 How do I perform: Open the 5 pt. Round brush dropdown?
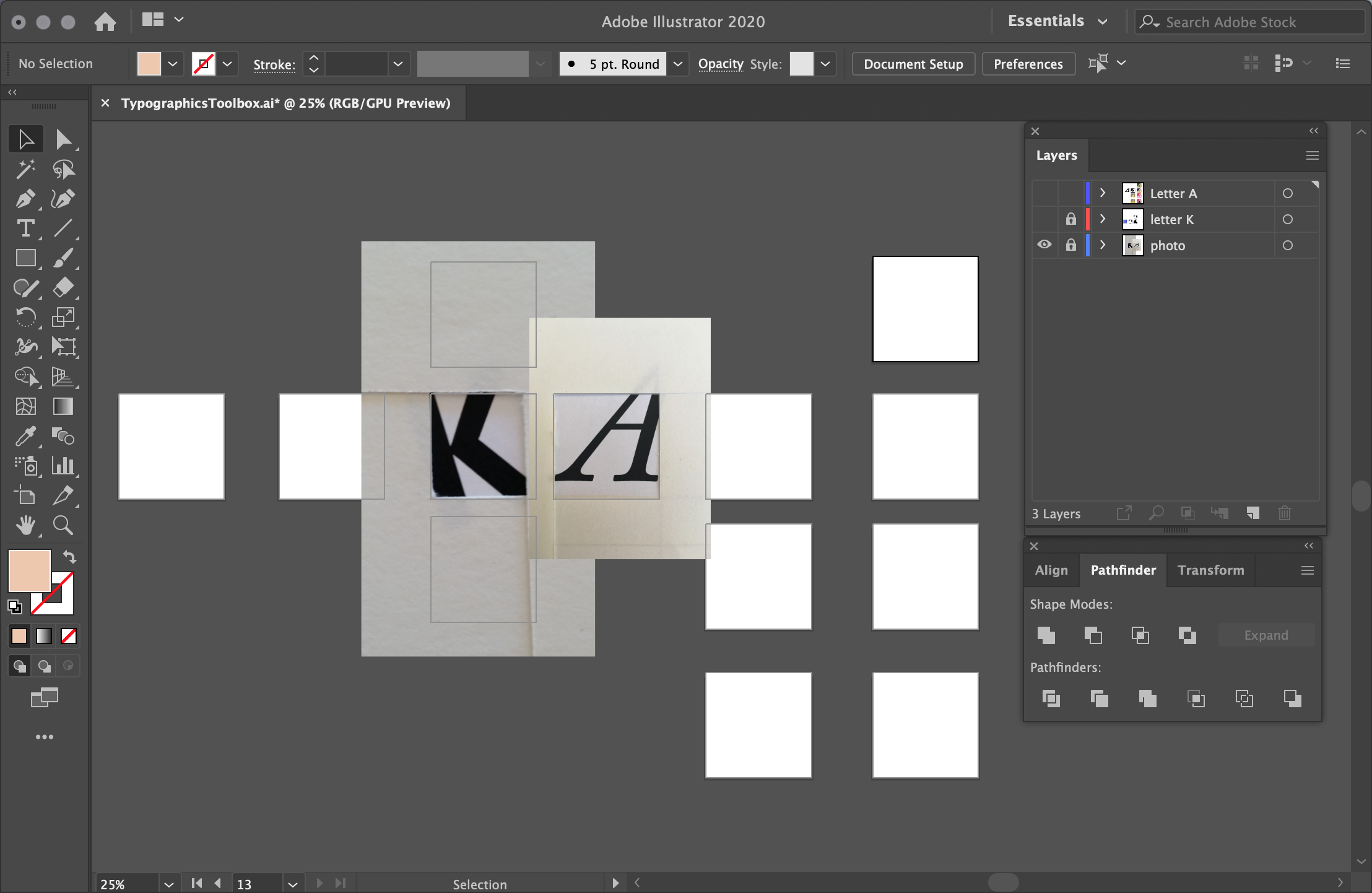(x=678, y=64)
